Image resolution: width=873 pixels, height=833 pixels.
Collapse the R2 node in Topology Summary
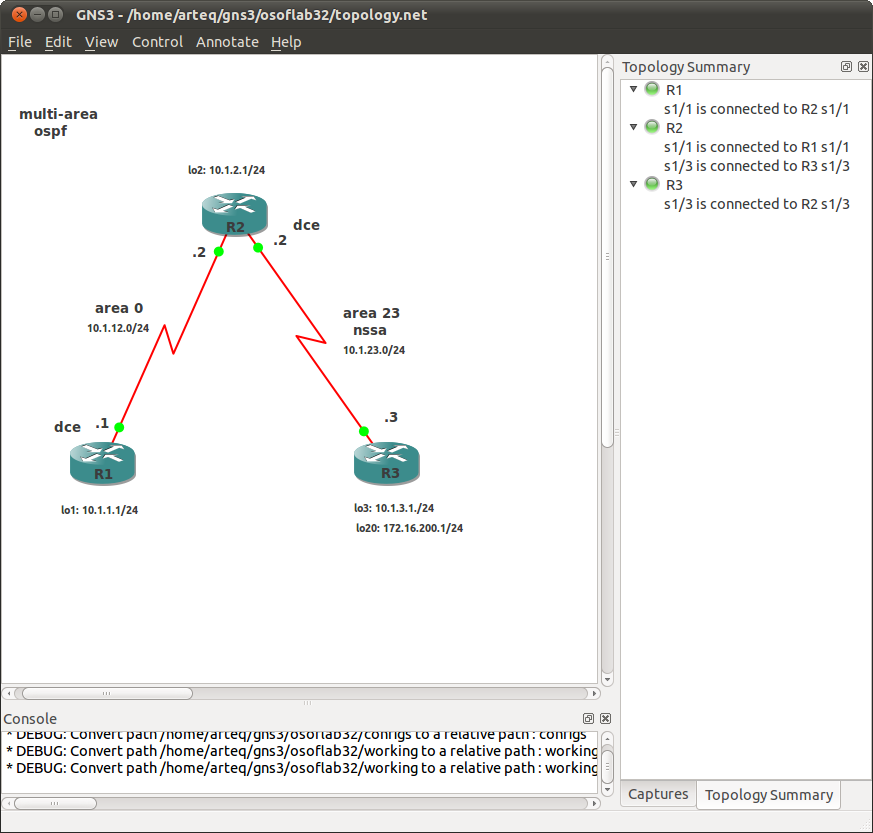tap(633, 127)
